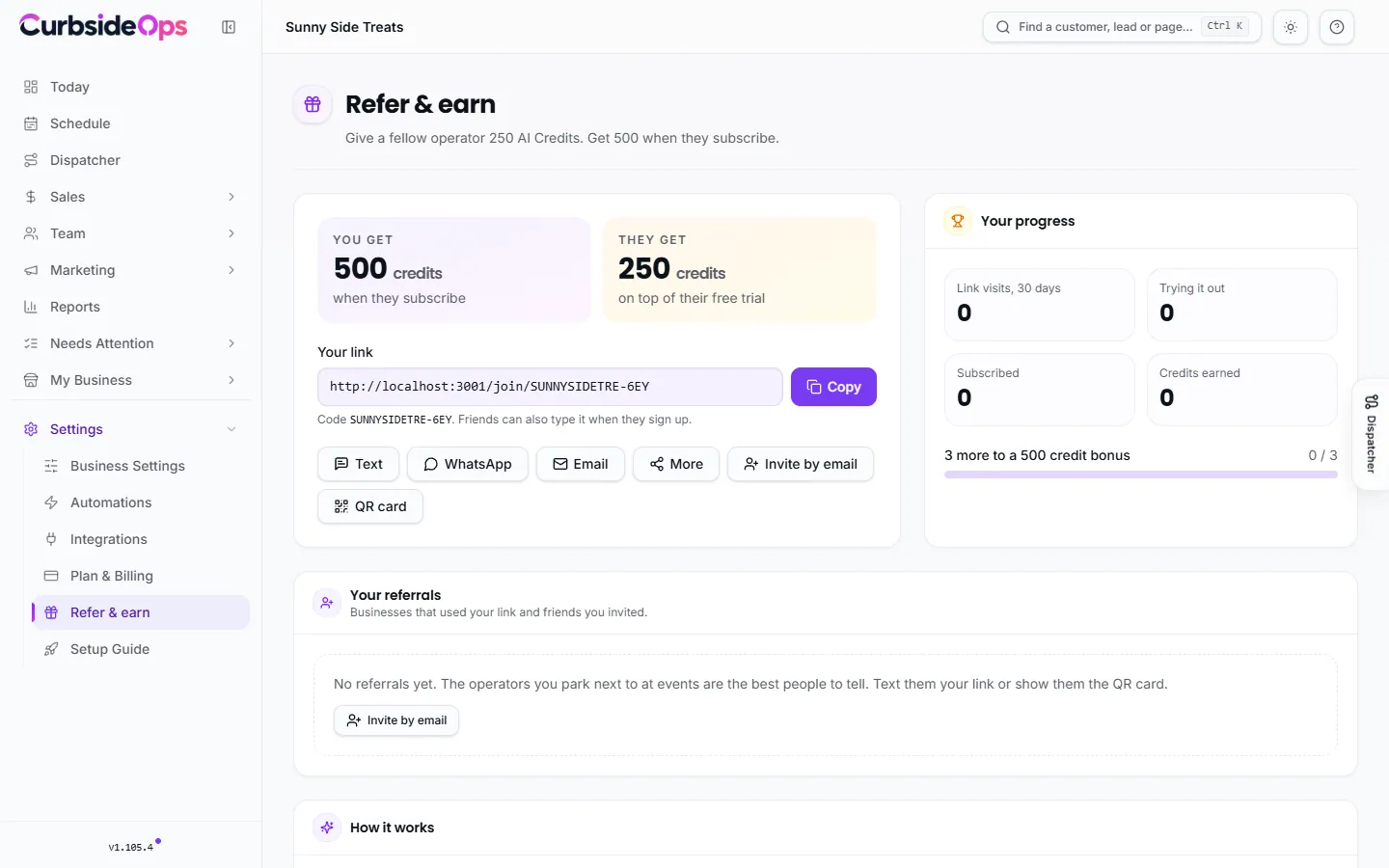
Task: Open the Dispatcher side tab on right edge
Action: click(x=1371, y=434)
